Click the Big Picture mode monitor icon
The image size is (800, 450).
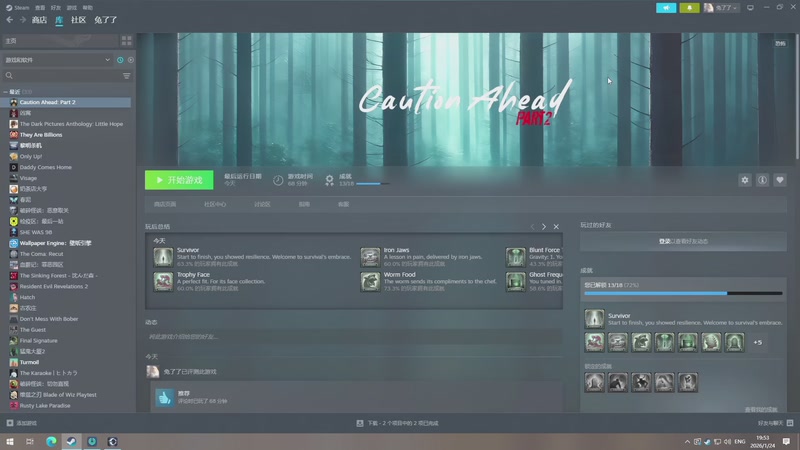click(750, 8)
